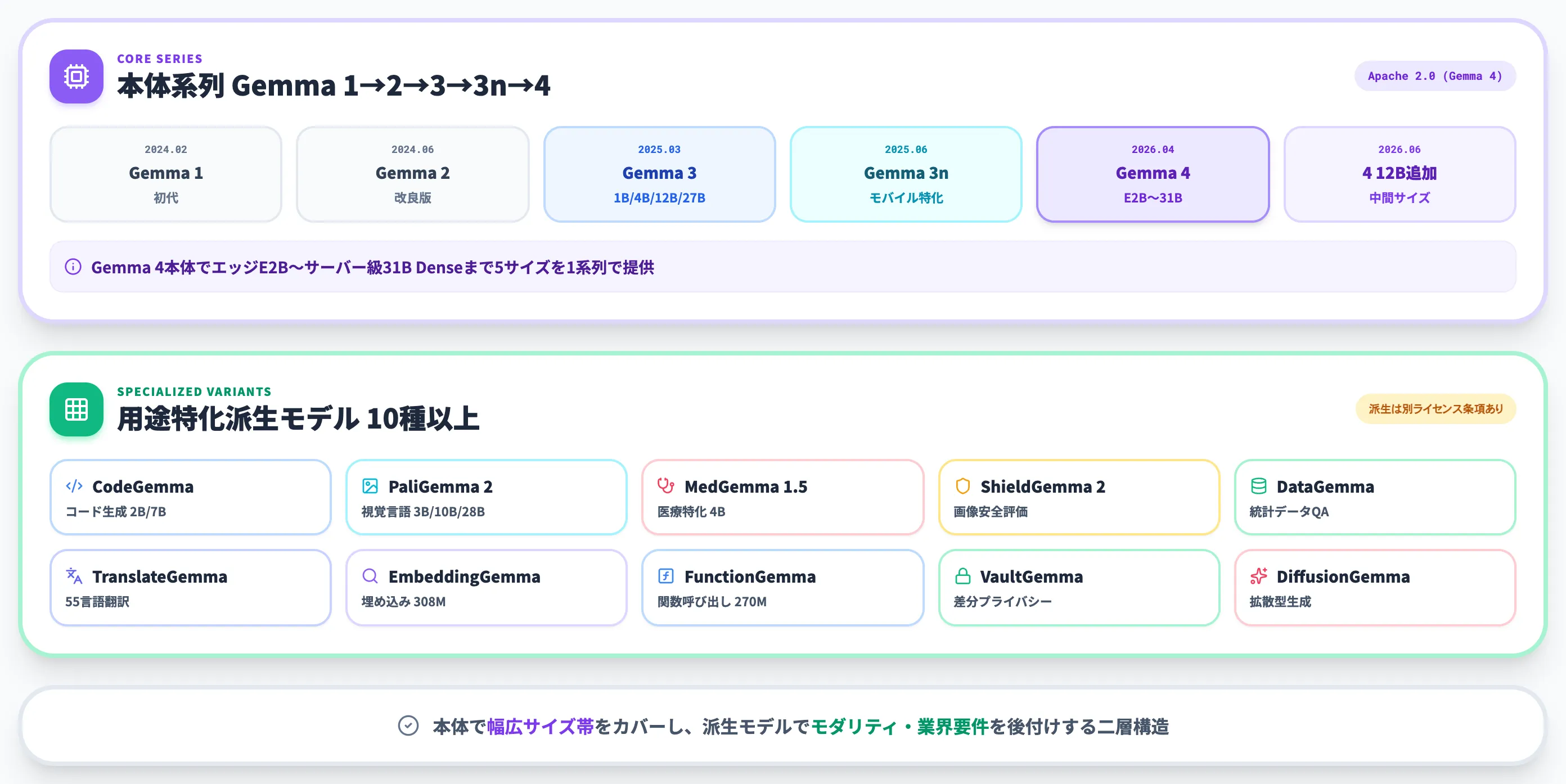Image resolution: width=1566 pixels, height=784 pixels.
Task: Click the 中間サイズ subtitle
Action: click(x=1399, y=198)
